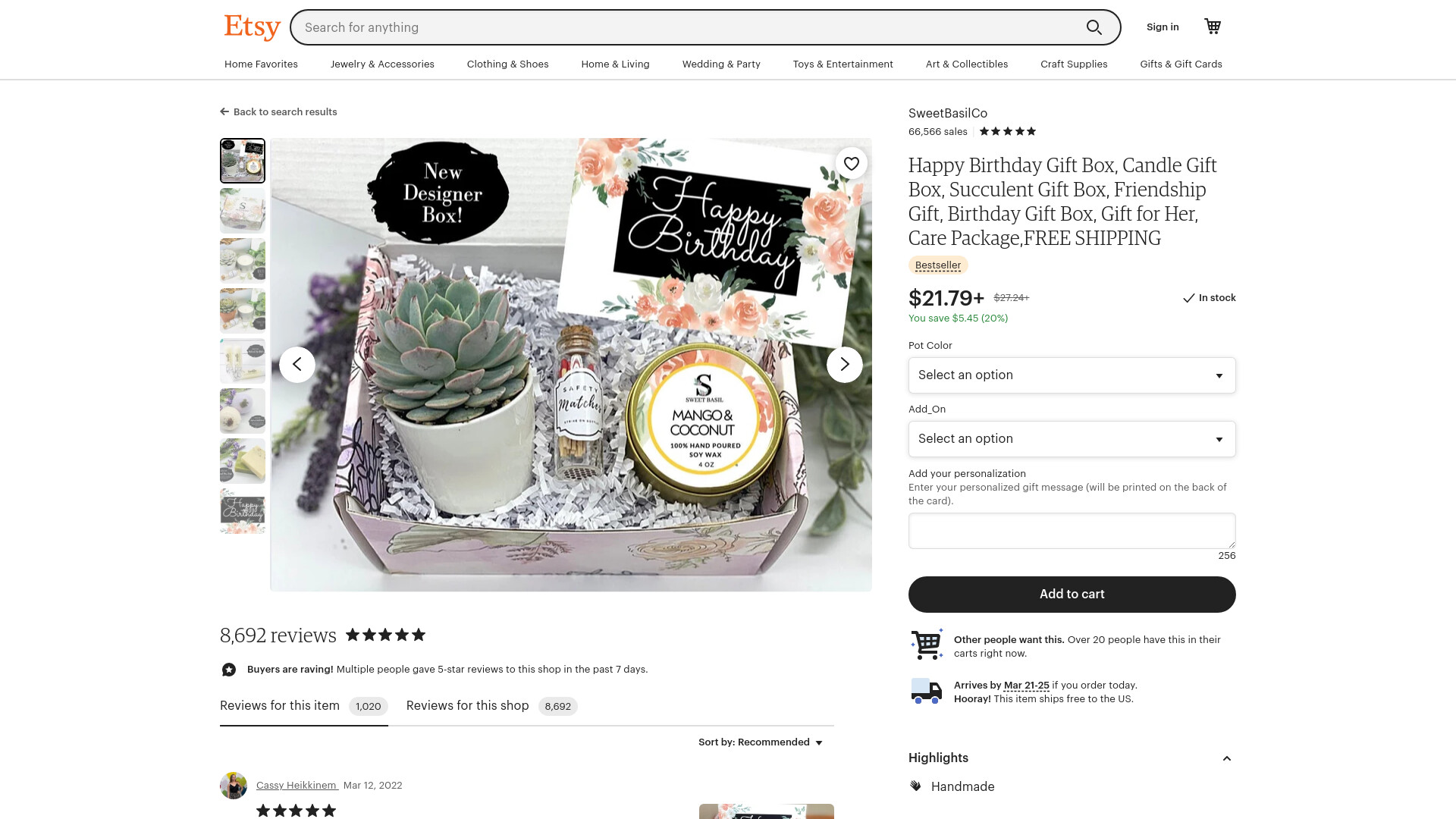Favorite this item with the heart icon
1456x819 pixels.
(x=852, y=164)
